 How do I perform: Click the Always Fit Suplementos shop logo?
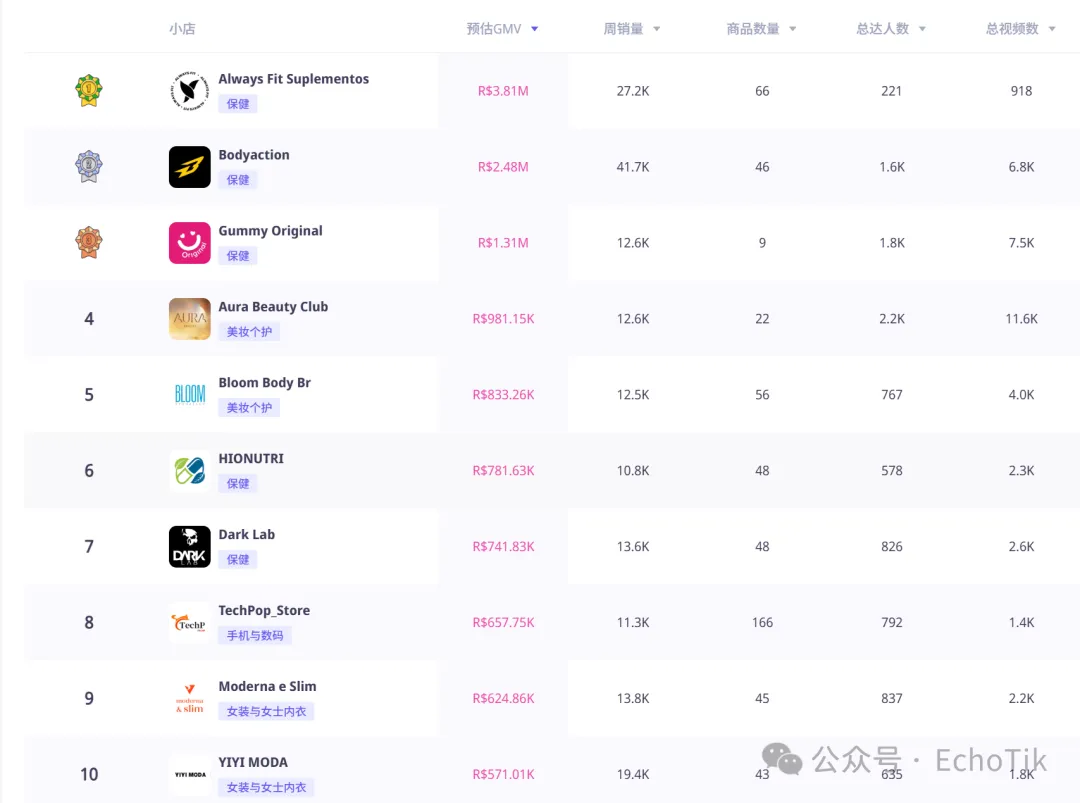point(189,91)
